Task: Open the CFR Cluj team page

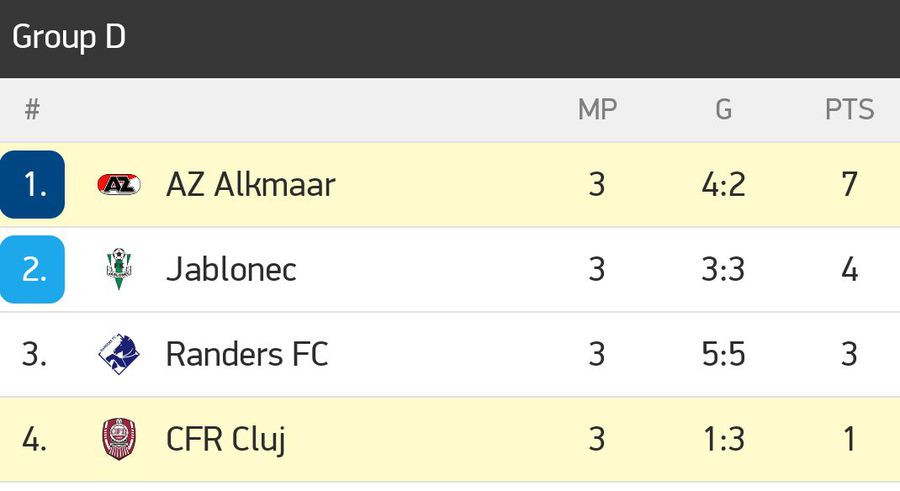Action: (x=226, y=440)
